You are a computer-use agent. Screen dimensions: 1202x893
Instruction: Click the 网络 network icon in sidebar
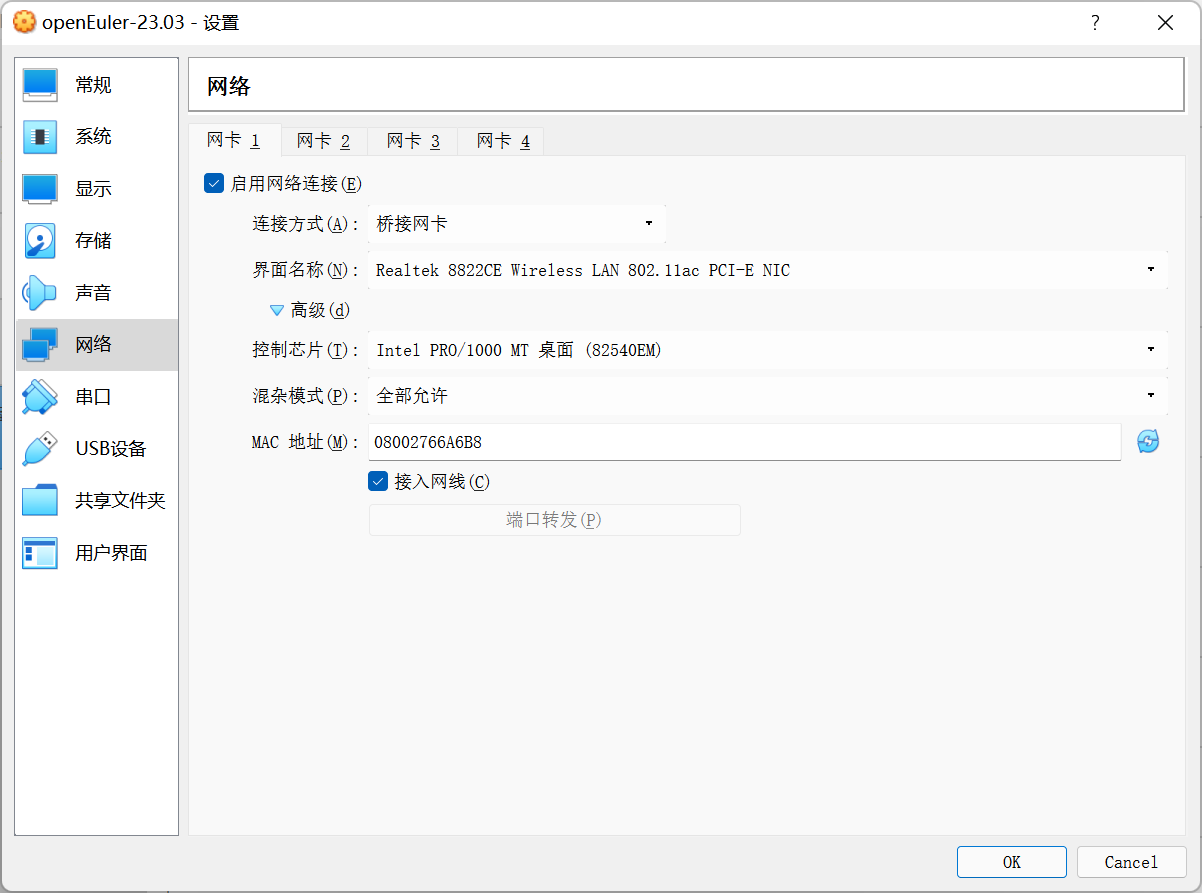point(40,345)
